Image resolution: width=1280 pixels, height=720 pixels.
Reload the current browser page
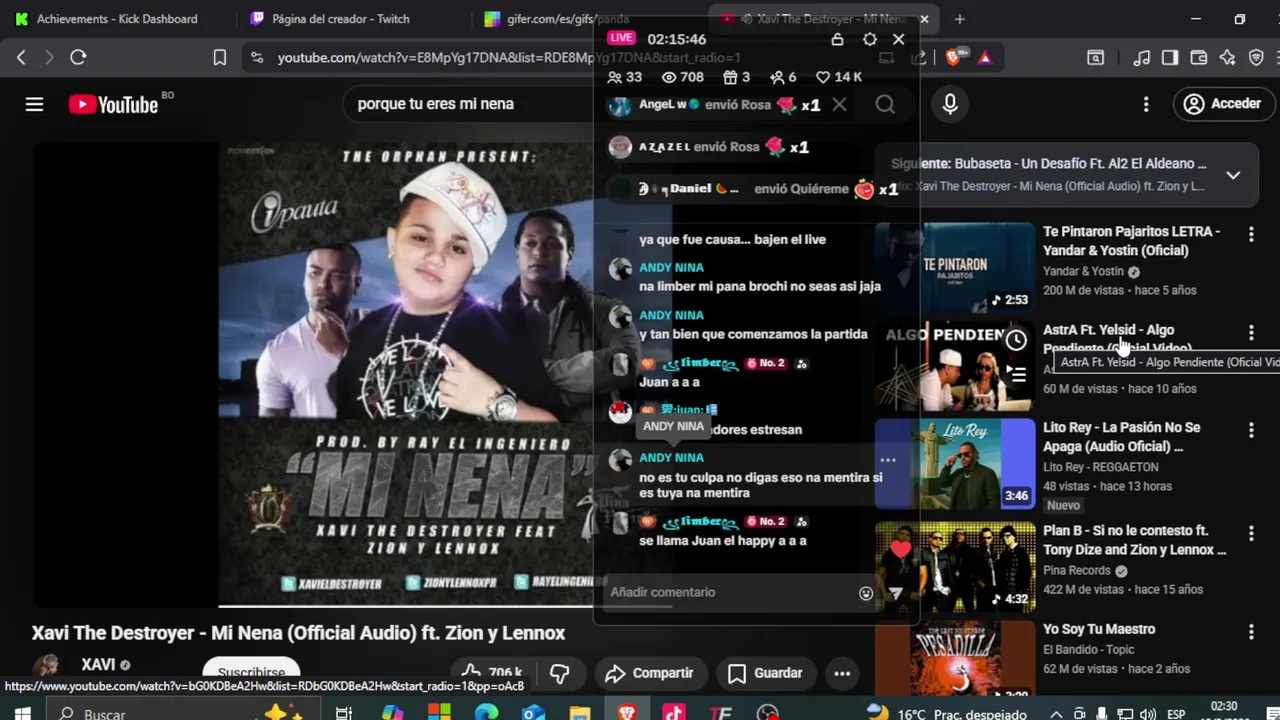pyautogui.click(x=78, y=58)
